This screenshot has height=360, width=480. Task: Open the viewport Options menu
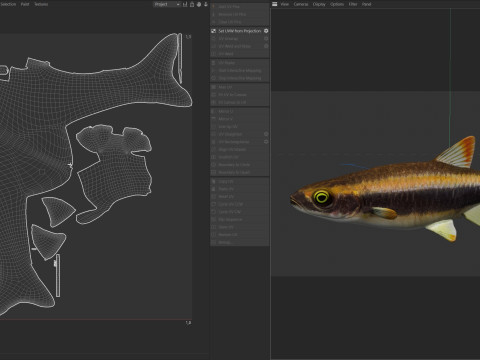[337, 4]
